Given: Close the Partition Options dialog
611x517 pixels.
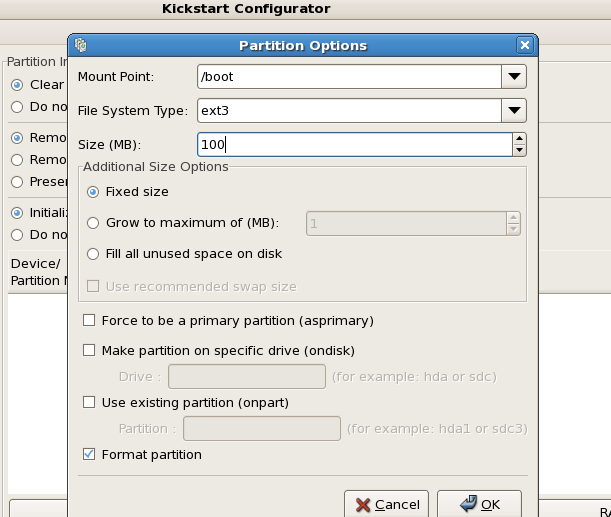Looking at the screenshot, I should pos(524,45).
